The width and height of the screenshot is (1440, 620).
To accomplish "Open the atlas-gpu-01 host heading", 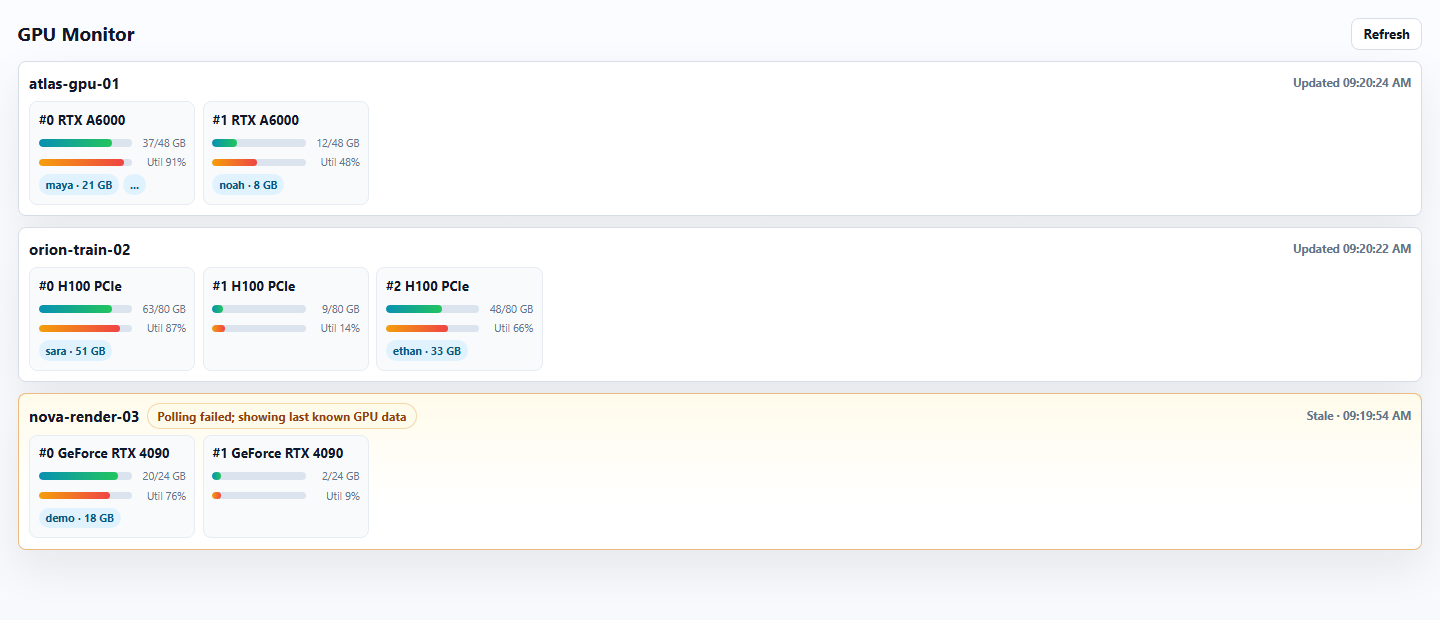I will point(74,84).
